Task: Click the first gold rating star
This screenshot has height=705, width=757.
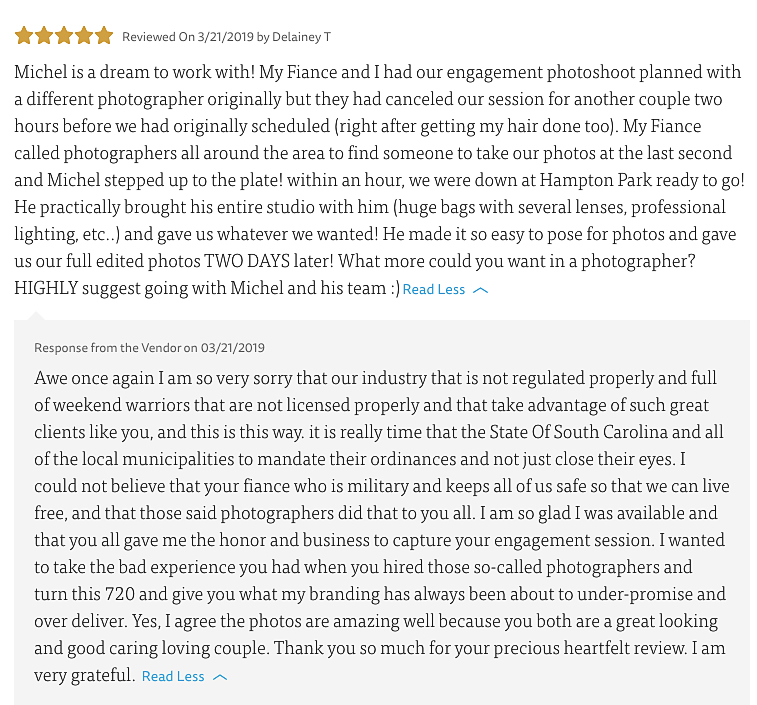Action: point(24,36)
